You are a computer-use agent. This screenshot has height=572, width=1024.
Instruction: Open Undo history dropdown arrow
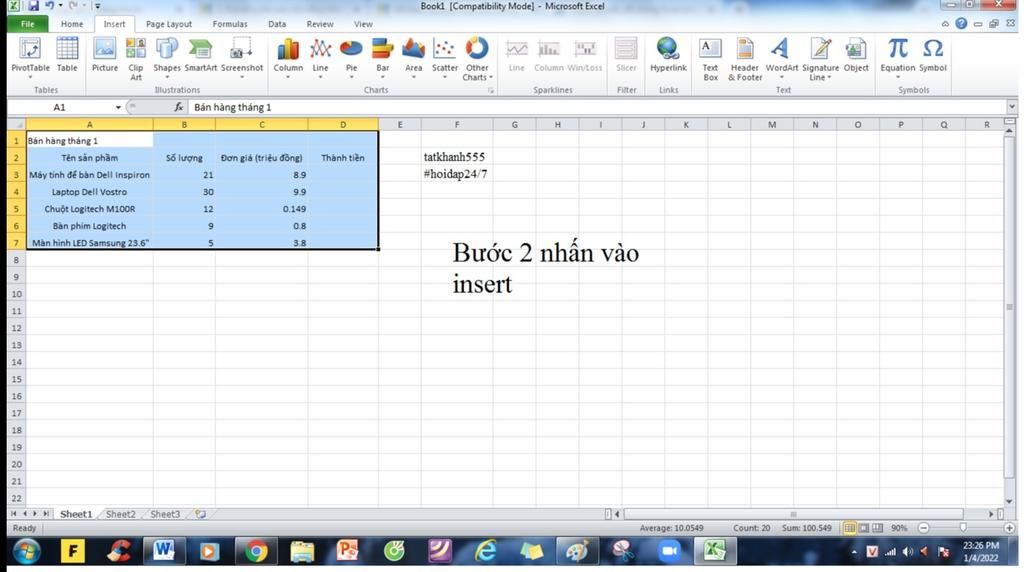coord(61,6)
